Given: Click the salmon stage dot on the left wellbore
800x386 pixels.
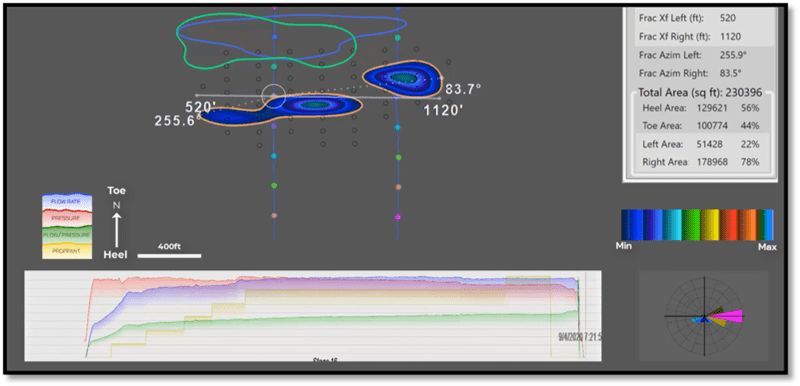Looking at the screenshot, I should [x=274, y=215].
